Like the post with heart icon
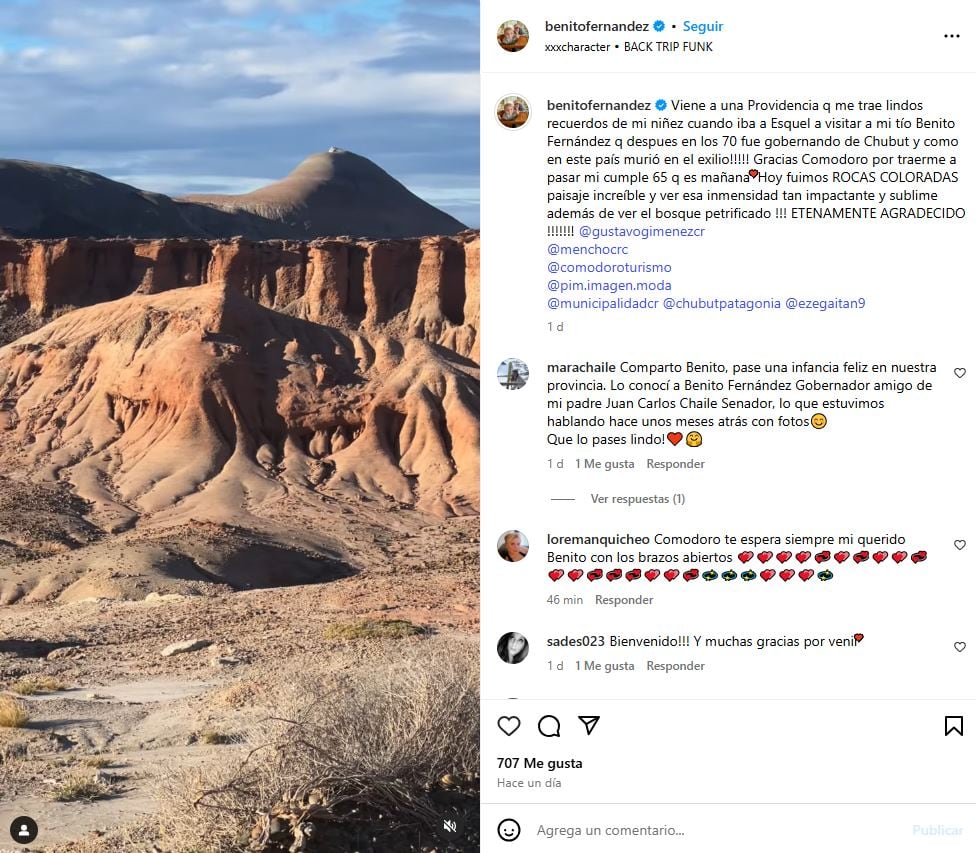Image resolution: width=976 pixels, height=853 pixels. click(x=509, y=726)
